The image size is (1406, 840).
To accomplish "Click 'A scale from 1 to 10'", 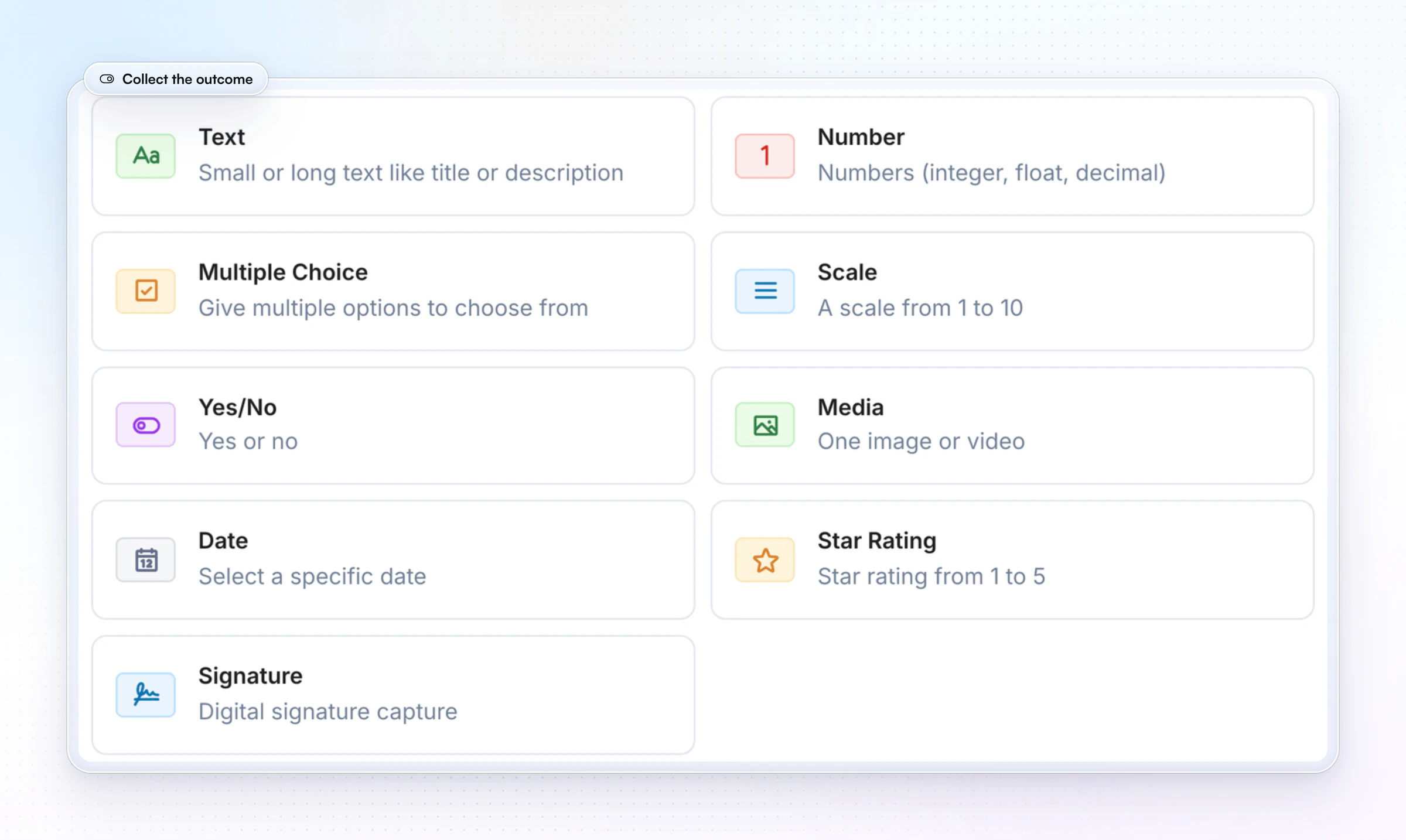I will [x=920, y=308].
